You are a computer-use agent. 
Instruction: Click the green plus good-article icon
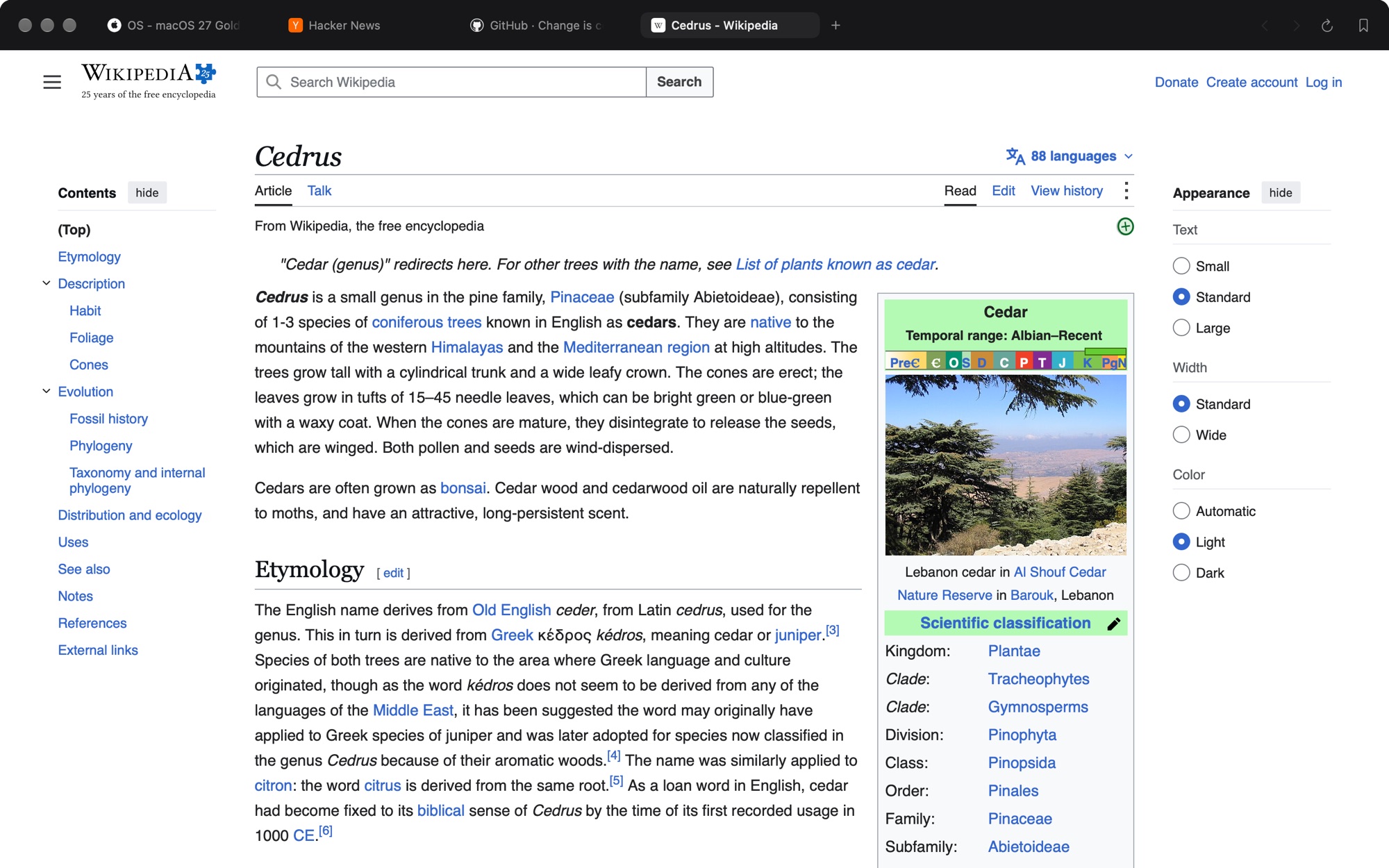pos(1125,226)
